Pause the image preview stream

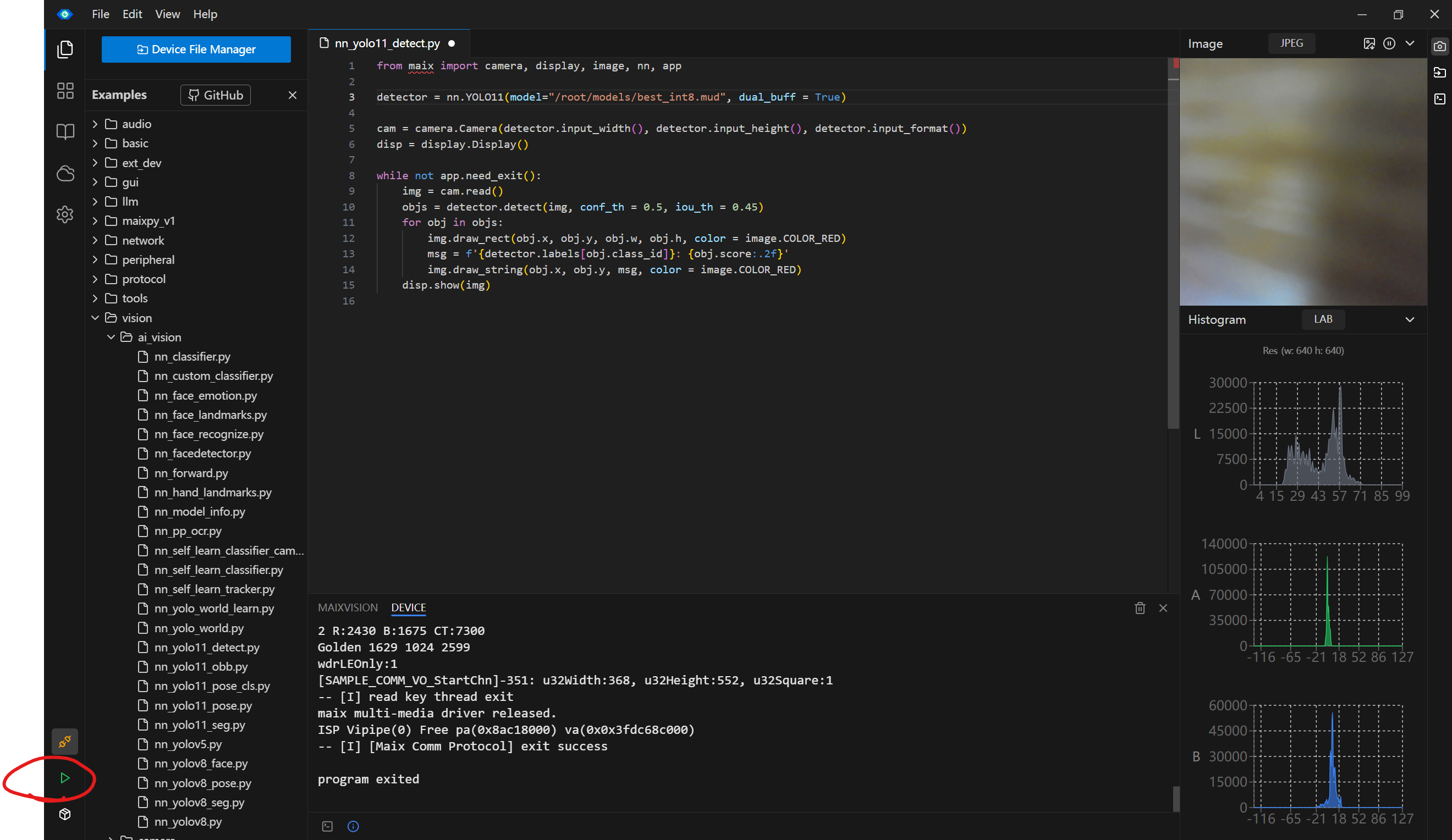1389,44
